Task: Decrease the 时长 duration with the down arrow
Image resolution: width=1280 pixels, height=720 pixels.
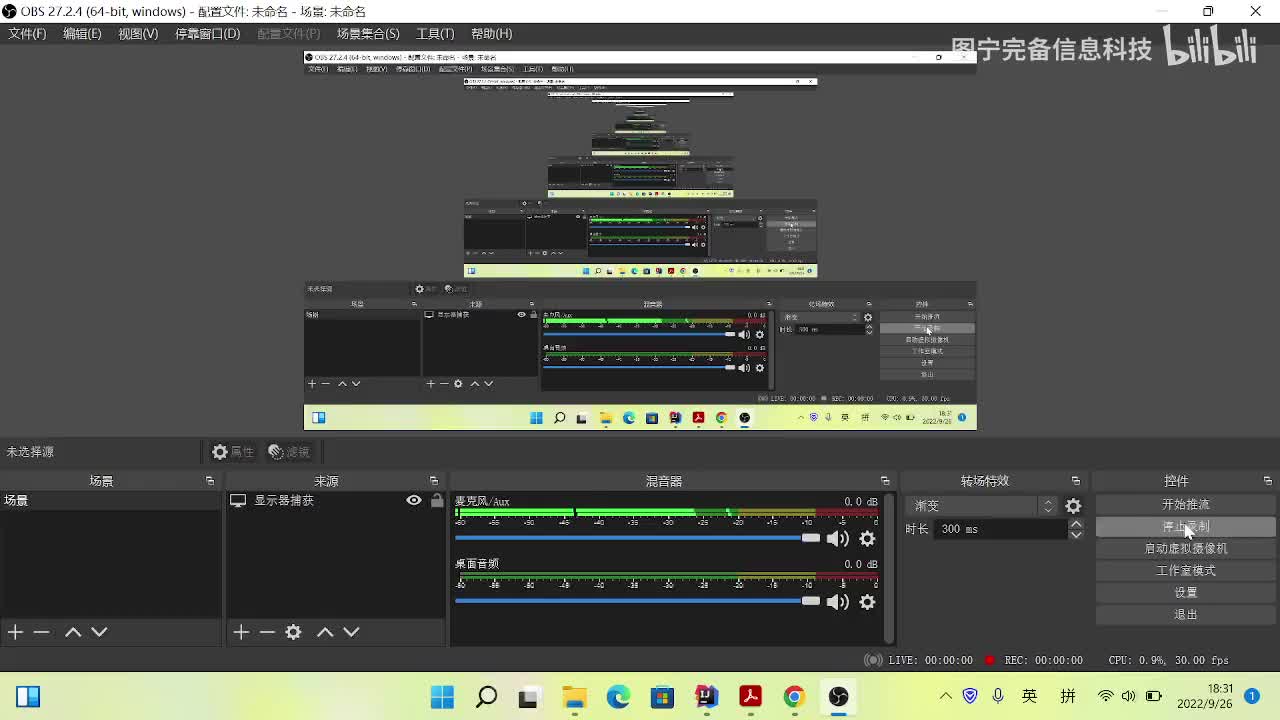Action: coord(1076,535)
